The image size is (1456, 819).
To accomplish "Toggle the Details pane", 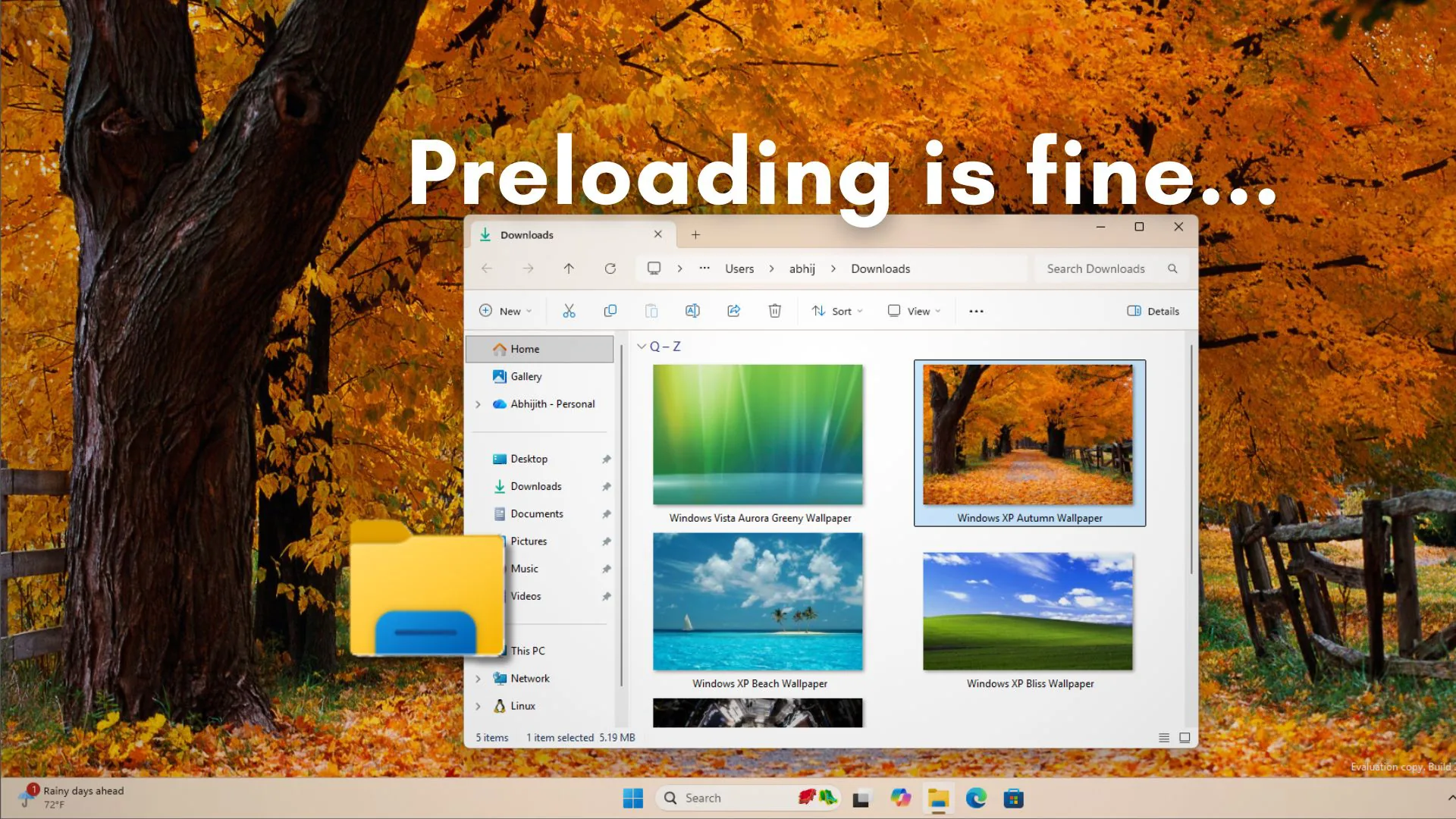I will coord(1153,311).
